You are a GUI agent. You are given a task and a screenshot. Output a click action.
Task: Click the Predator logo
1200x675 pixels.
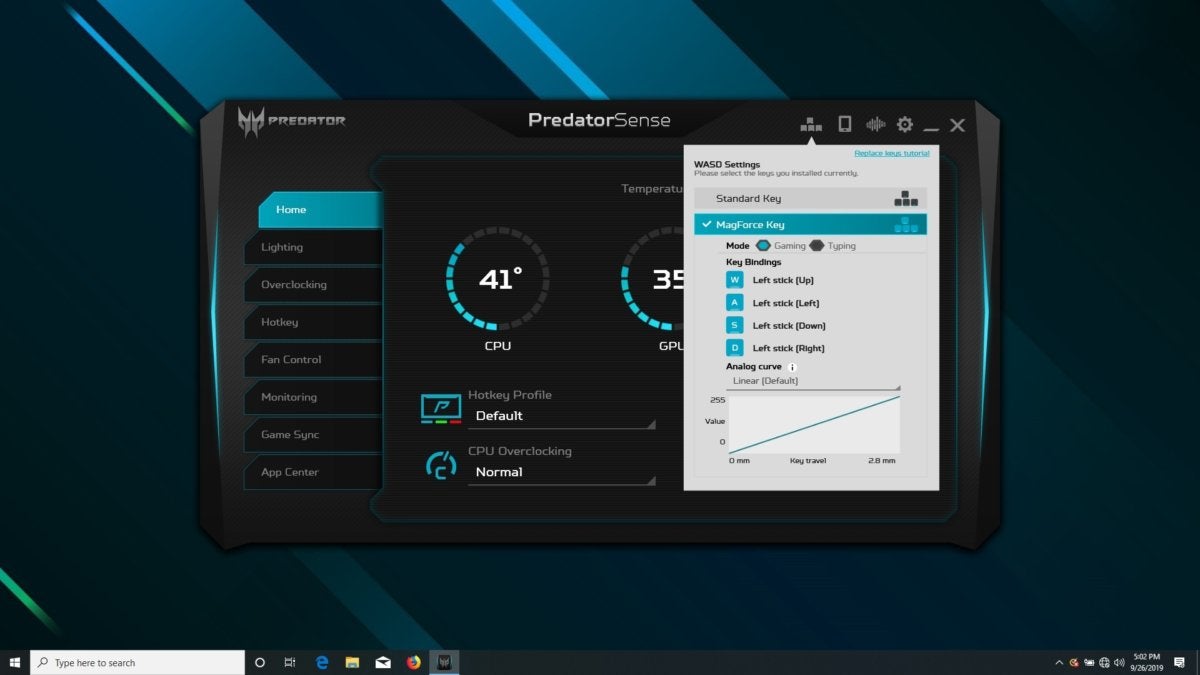coord(292,121)
